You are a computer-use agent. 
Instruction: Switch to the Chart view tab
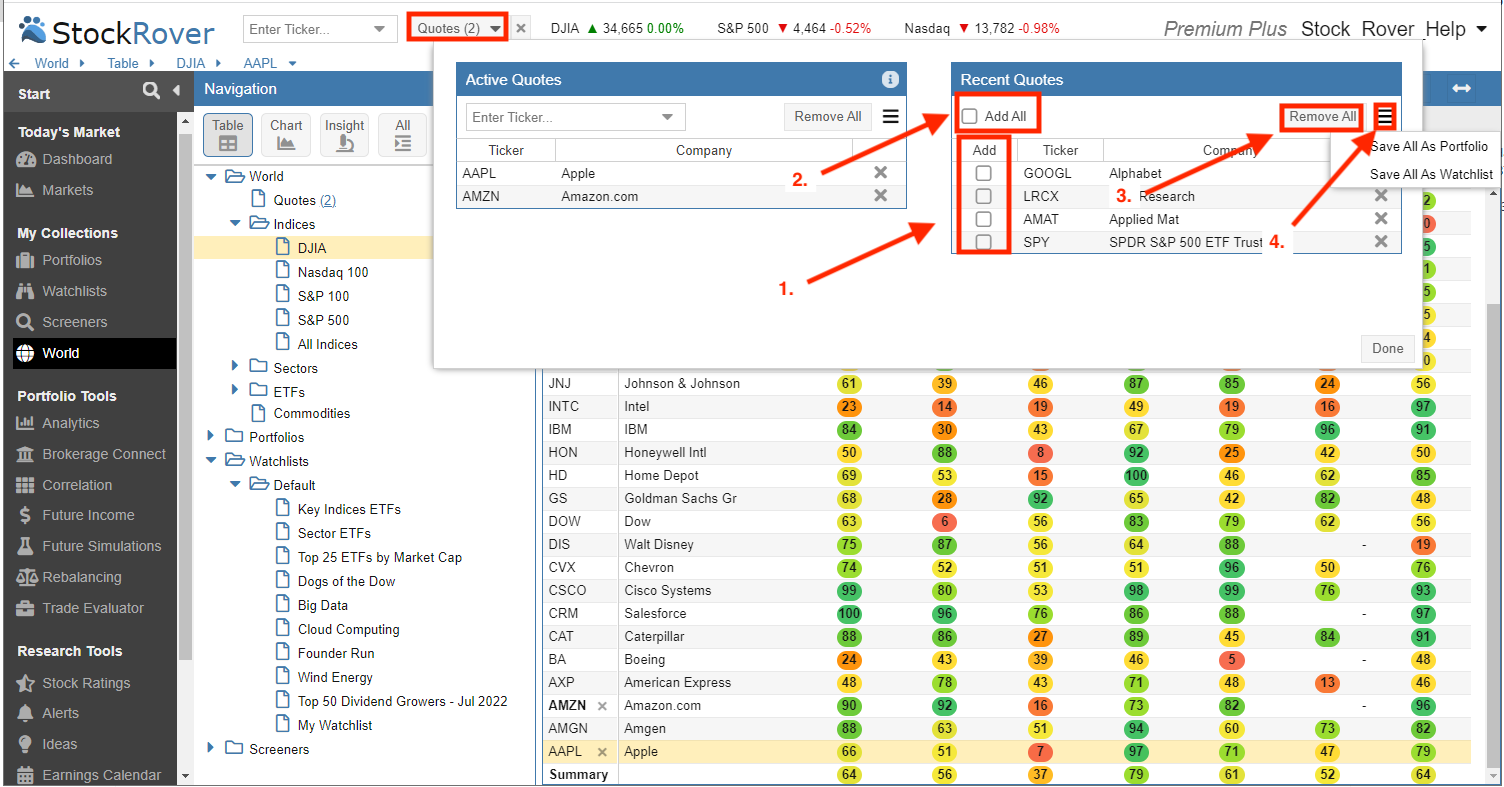click(286, 135)
